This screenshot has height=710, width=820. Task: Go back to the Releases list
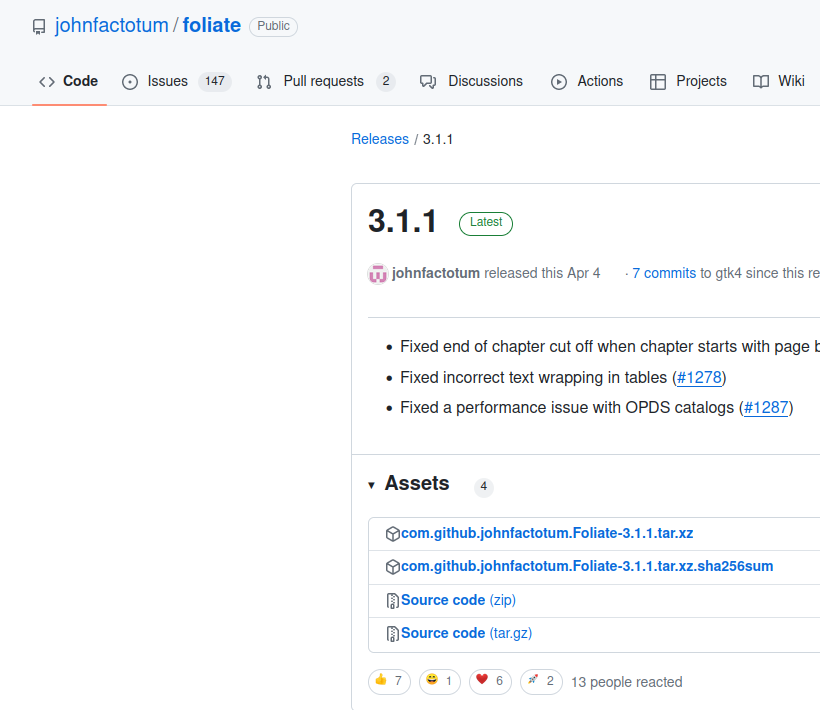pos(380,140)
